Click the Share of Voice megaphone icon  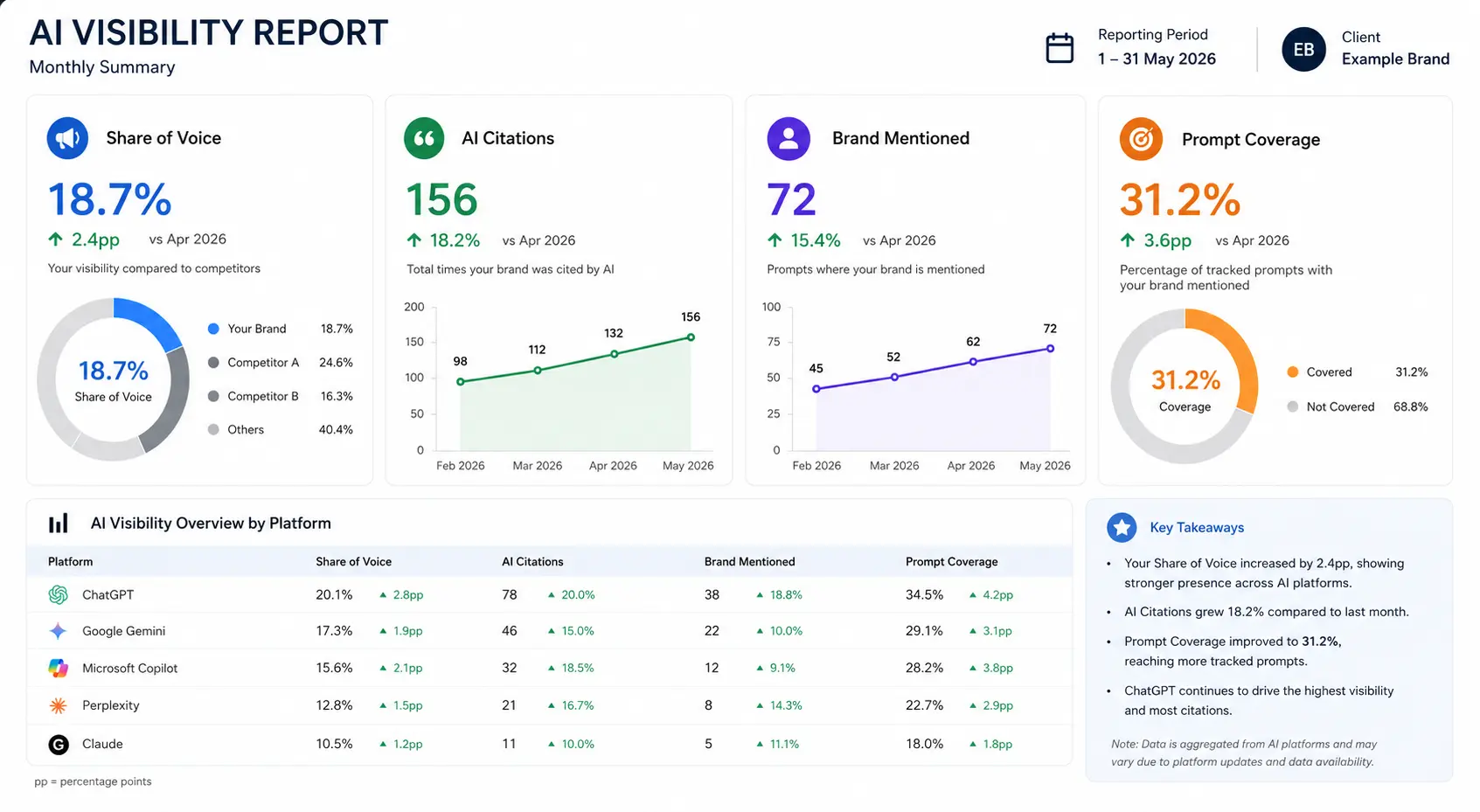67,138
